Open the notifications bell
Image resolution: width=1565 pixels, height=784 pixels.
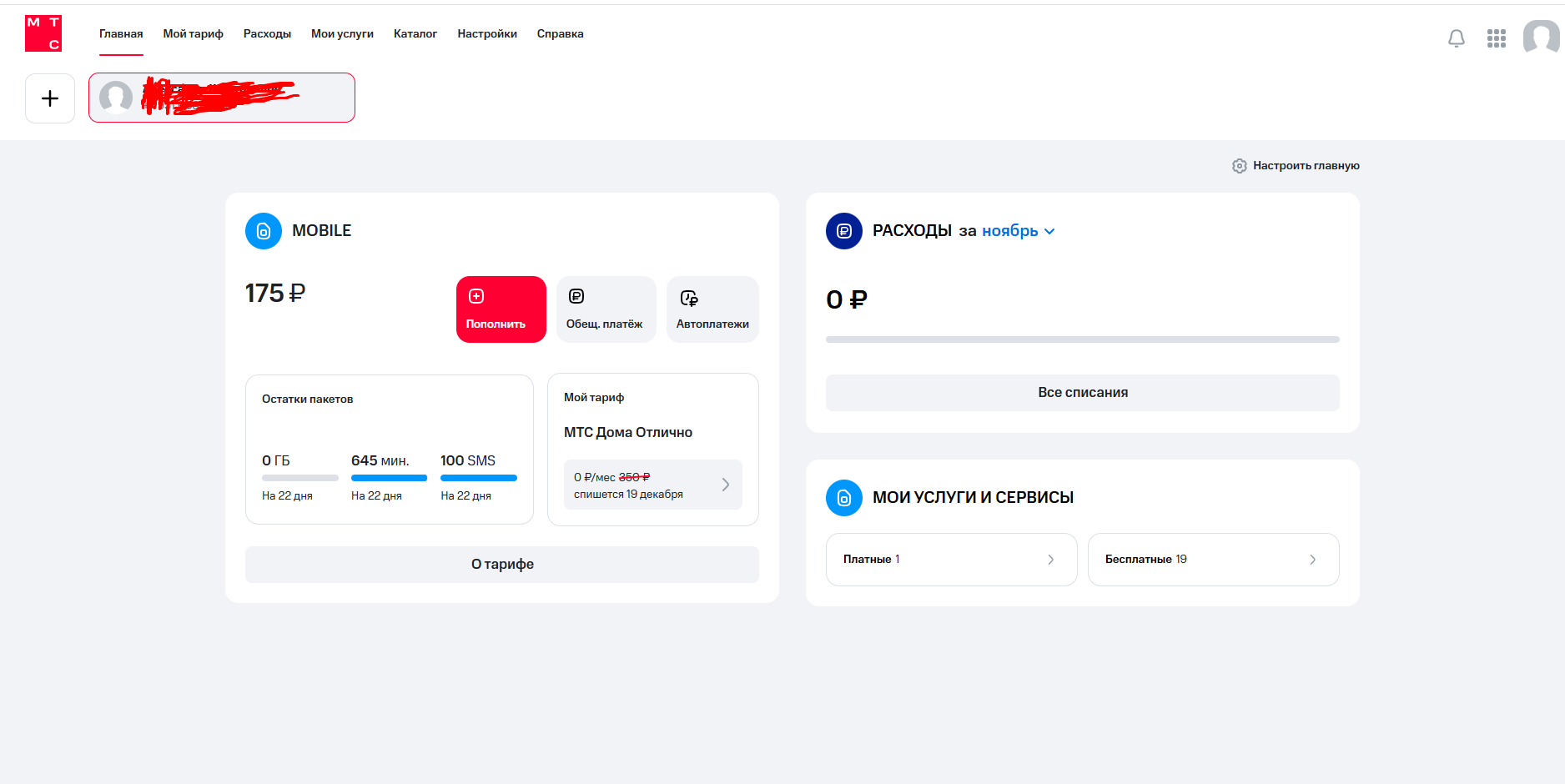click(x=1456, y=38)
